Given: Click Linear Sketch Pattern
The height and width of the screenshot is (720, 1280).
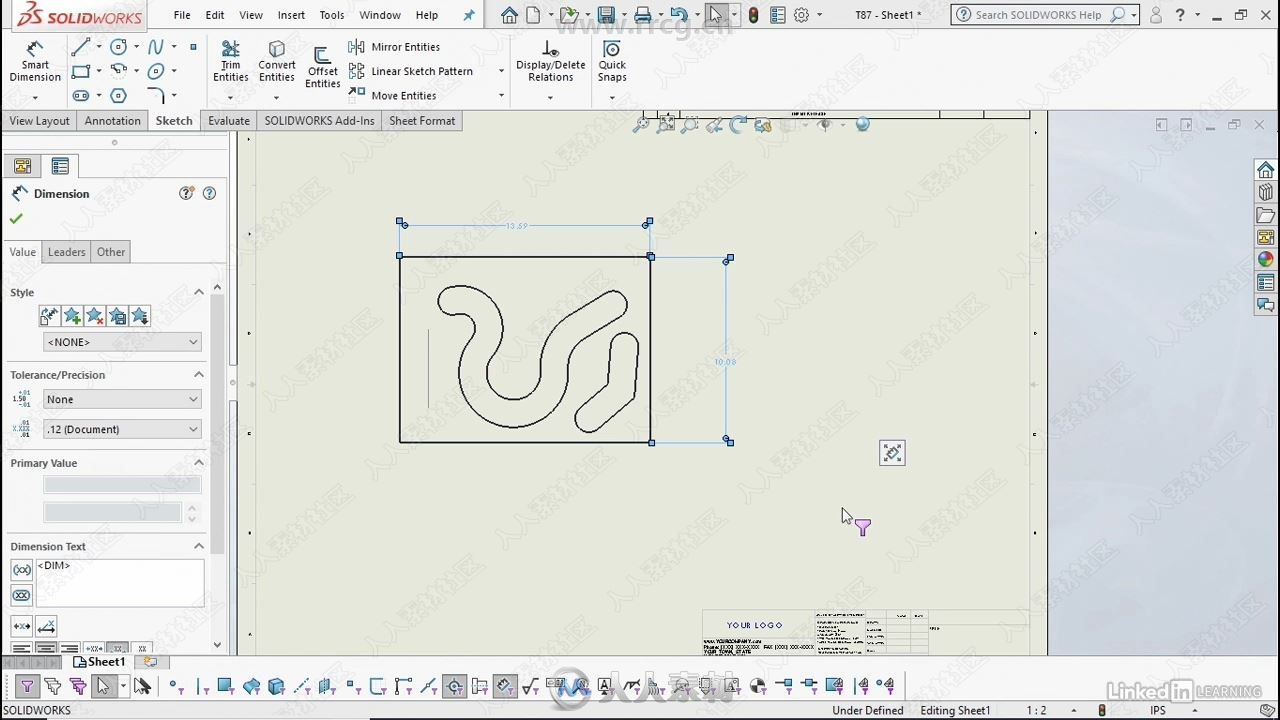Looking at the screenshot, I should pyautogui.click(x=411, y=71).
